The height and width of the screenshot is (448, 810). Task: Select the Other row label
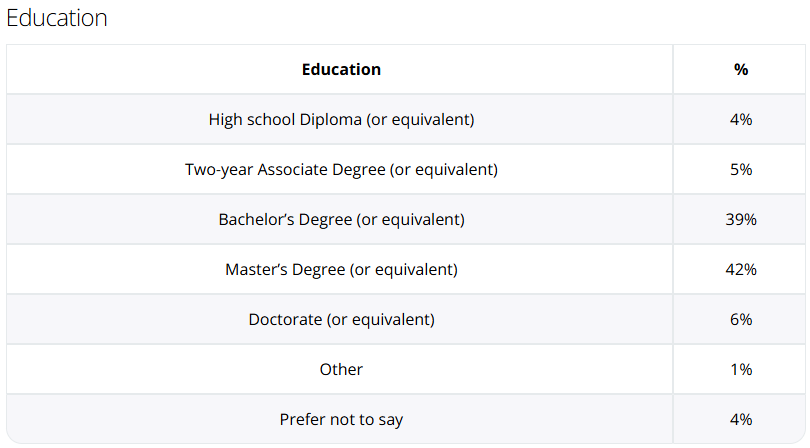tap(341, 370)
